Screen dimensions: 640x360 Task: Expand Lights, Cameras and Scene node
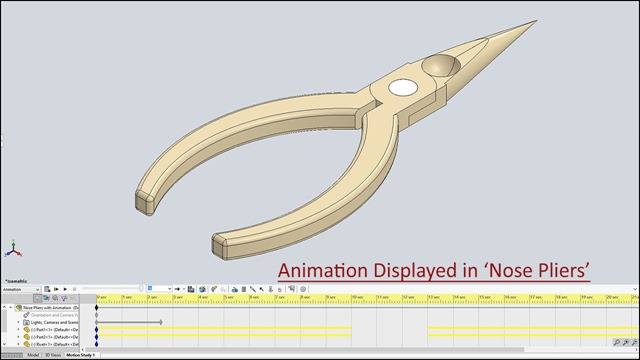pos(18,322)
